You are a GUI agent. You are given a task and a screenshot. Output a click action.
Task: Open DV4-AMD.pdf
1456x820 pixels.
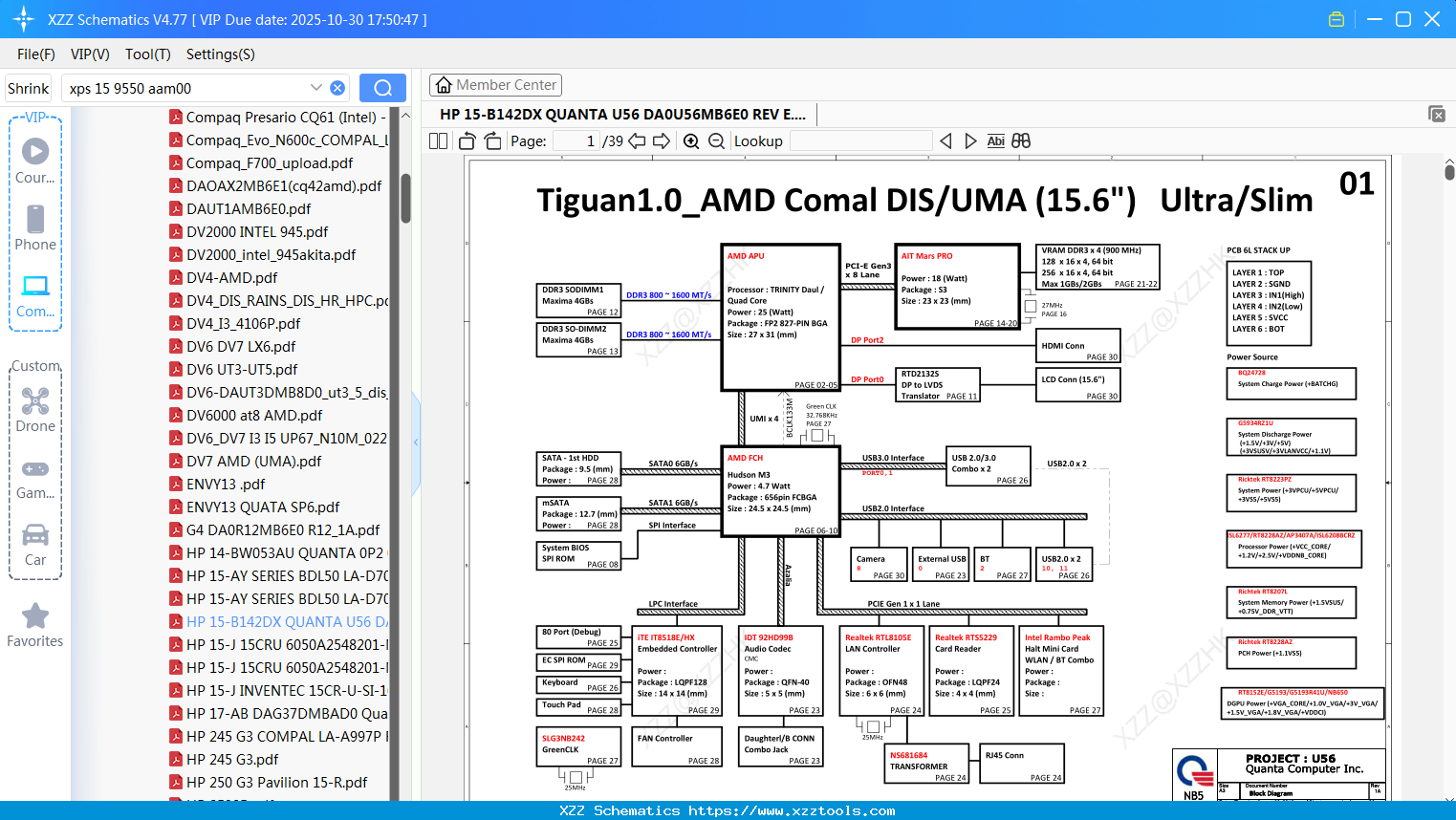coord(224,277)
